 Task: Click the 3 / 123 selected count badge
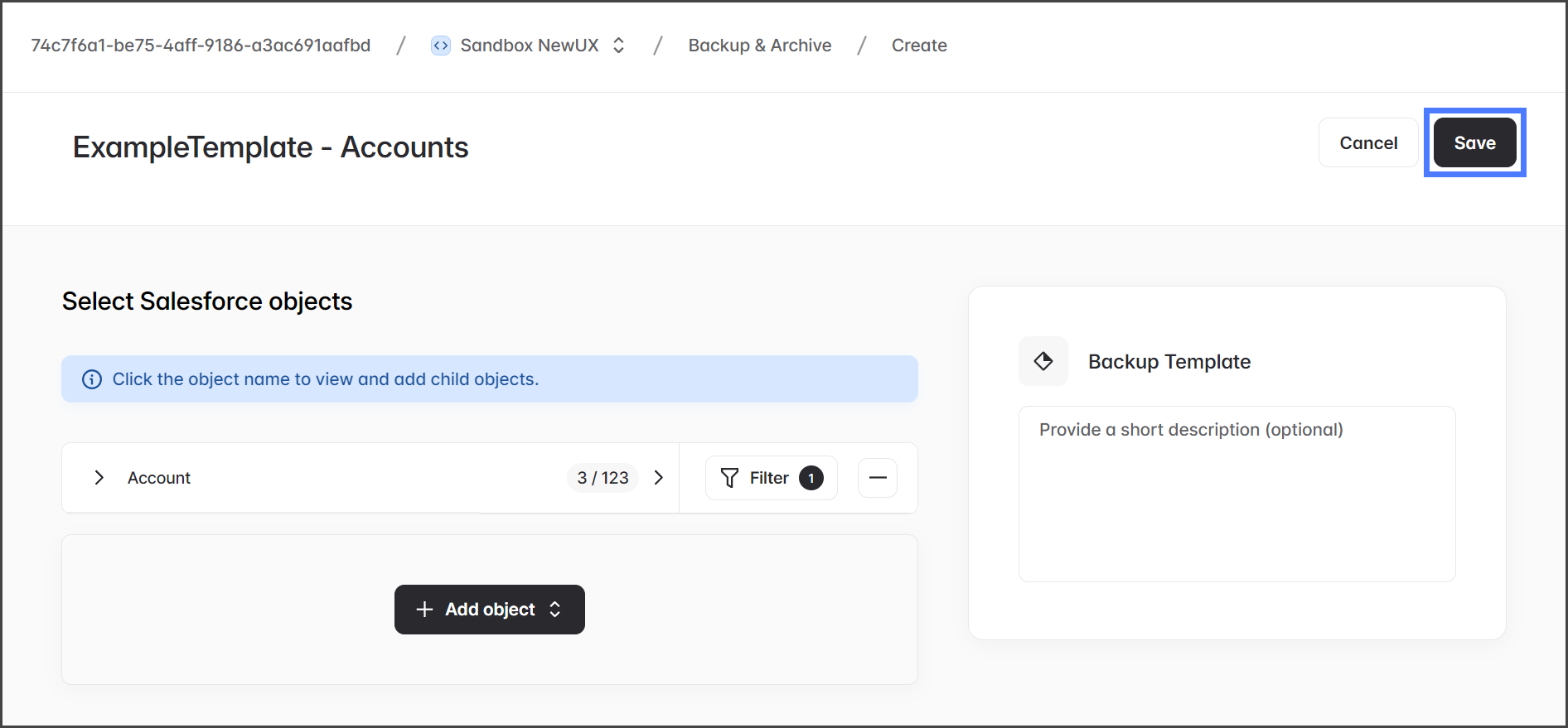pyautogui.click(x=603, y=478)
